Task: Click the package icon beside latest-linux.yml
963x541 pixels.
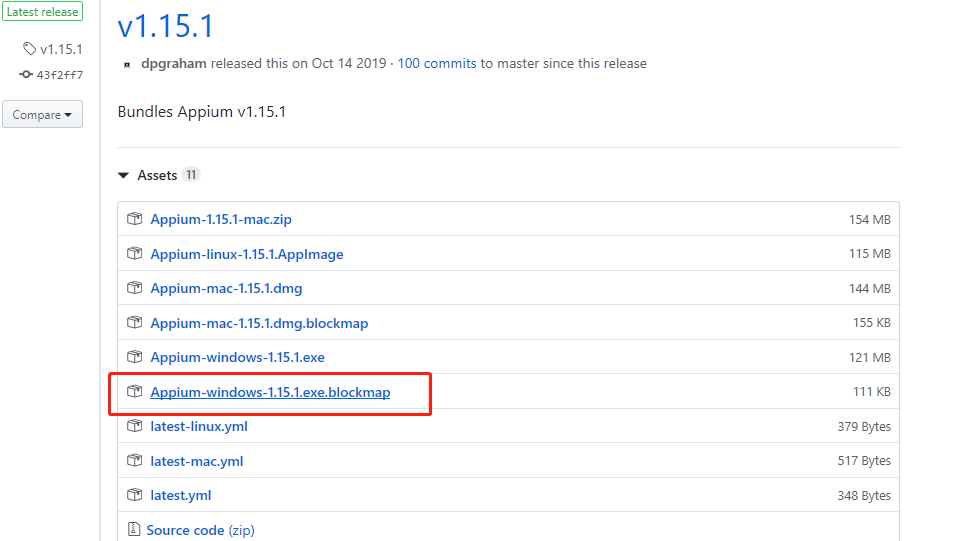Action: coord(135,426)
